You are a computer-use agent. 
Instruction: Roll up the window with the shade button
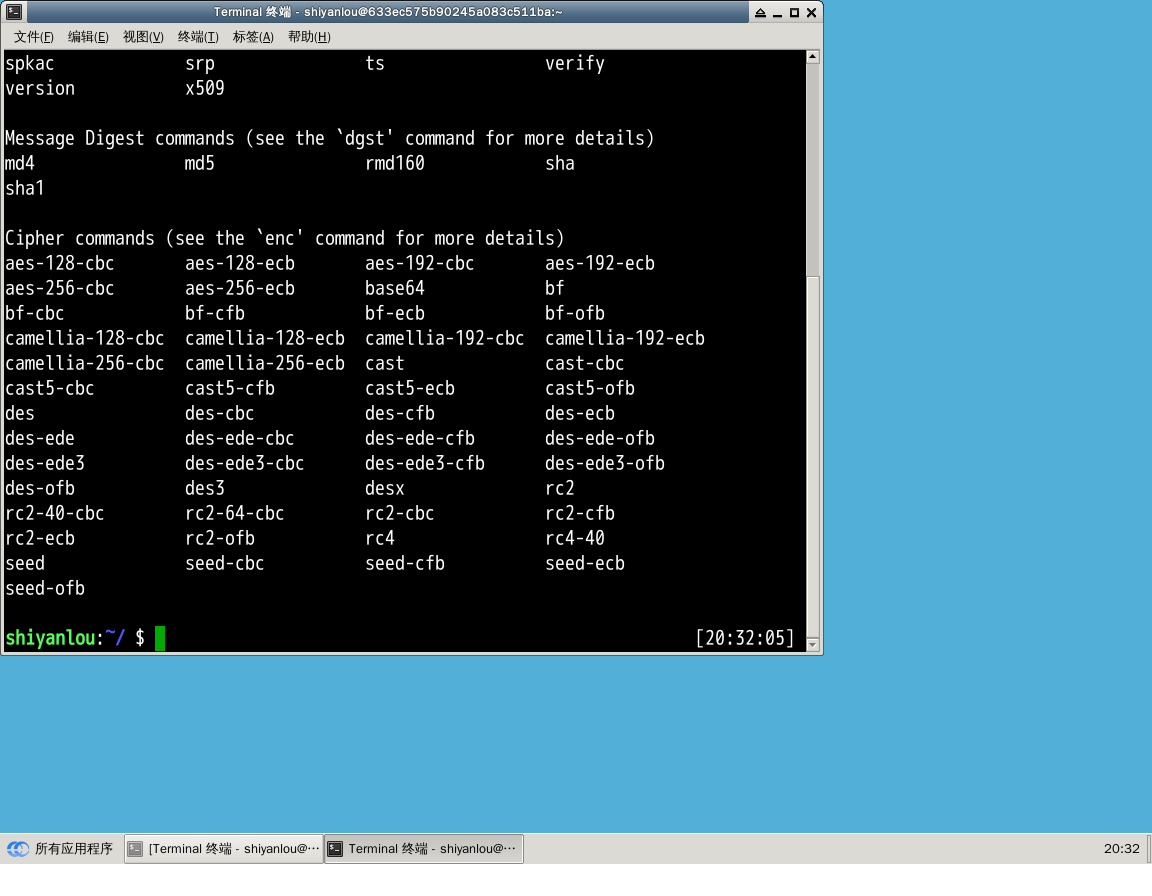coord(760,12)
